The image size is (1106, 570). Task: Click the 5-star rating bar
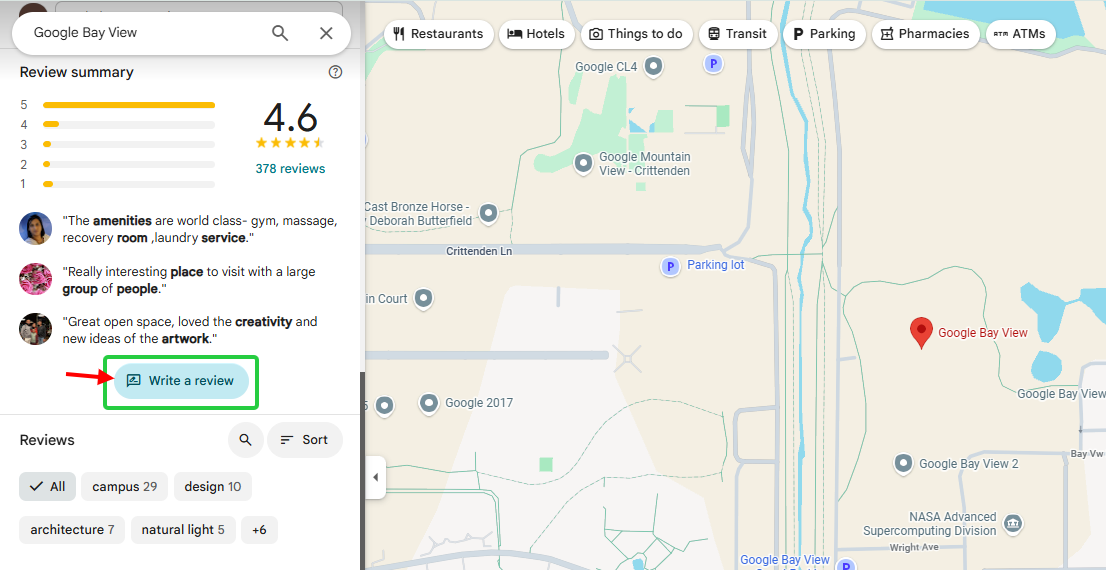click(x=129, y=105)
